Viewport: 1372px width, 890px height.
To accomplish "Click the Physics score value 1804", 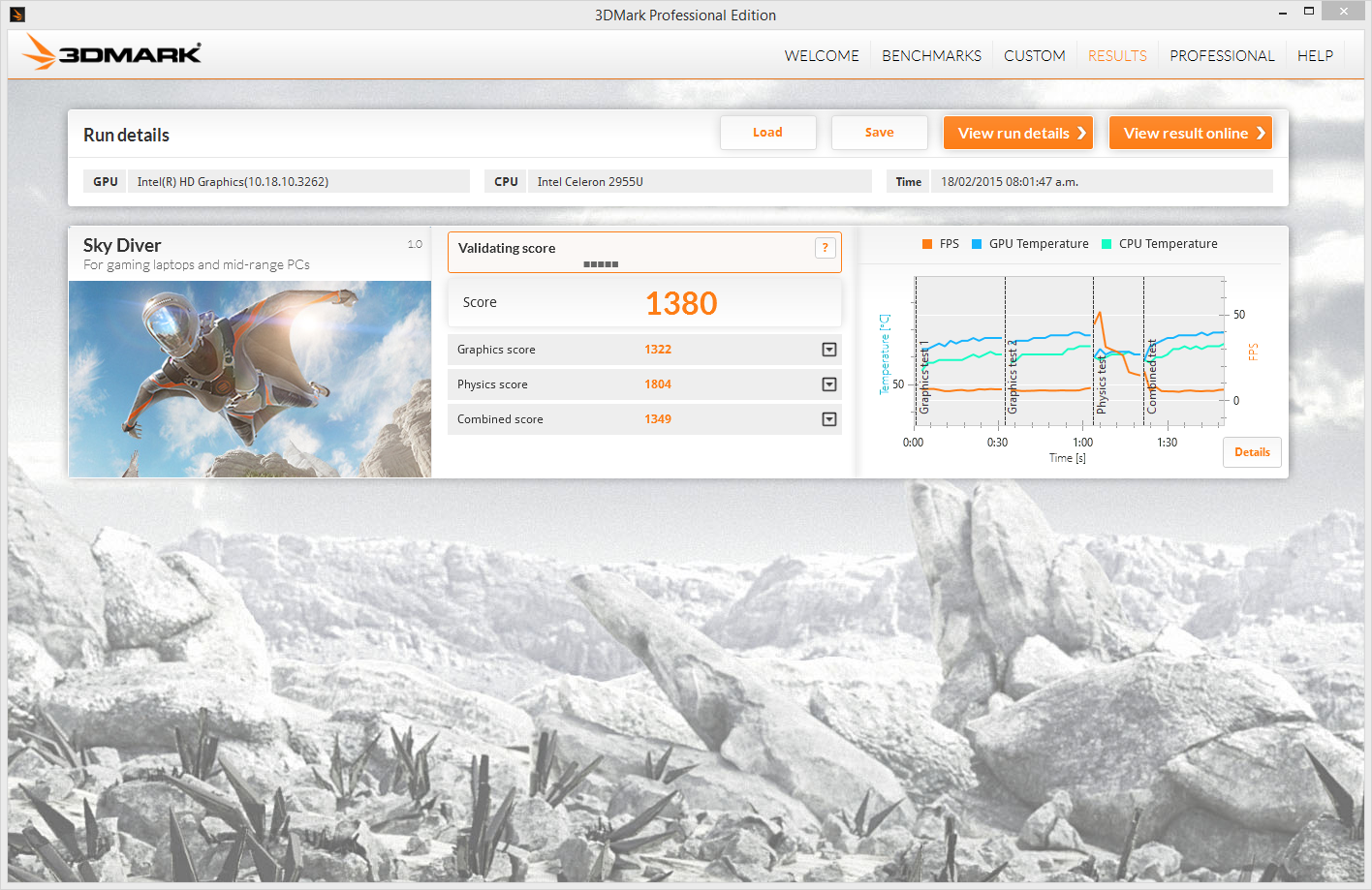I will point(658,384).
